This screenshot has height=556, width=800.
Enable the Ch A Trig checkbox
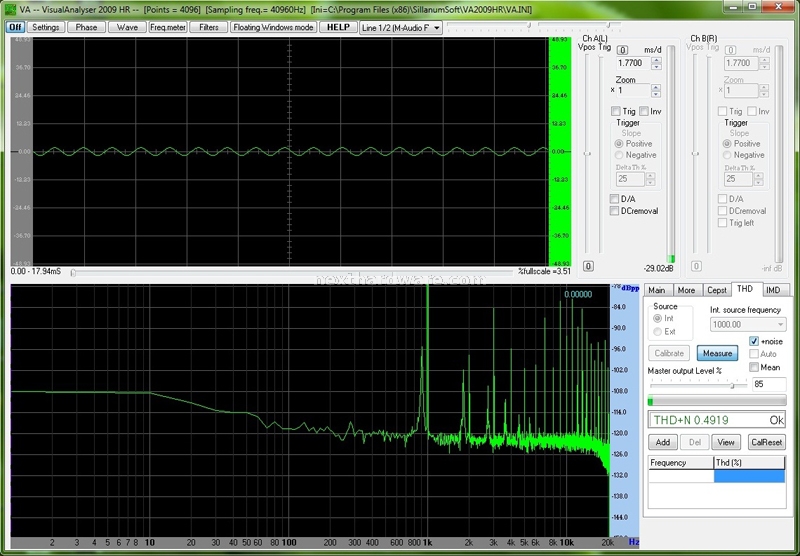(x=616, y=111)
